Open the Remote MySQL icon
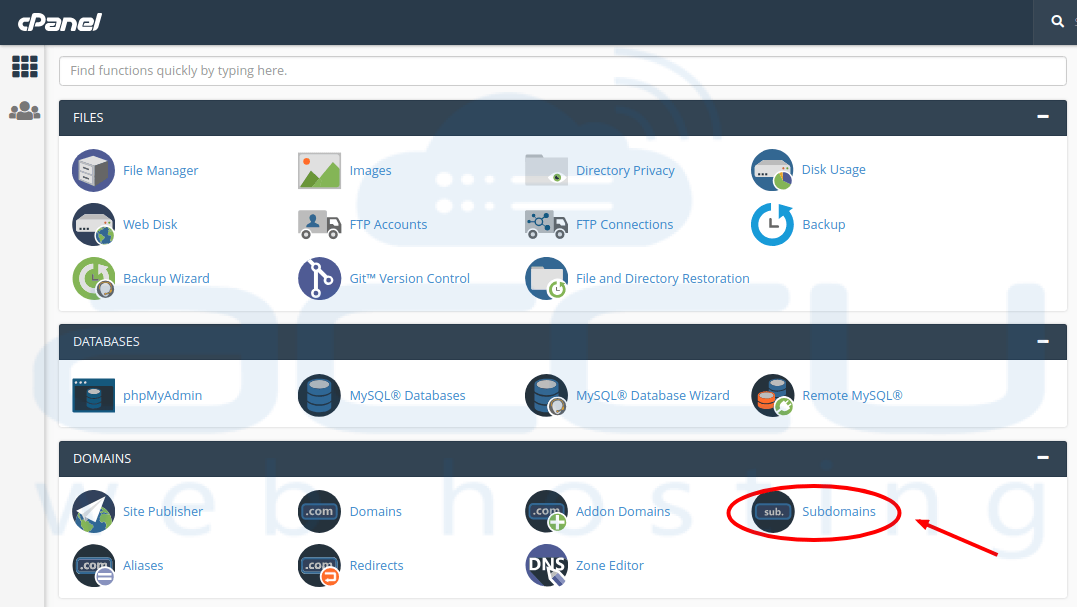This screenshot has width=1077, height=607. (772, 396)
